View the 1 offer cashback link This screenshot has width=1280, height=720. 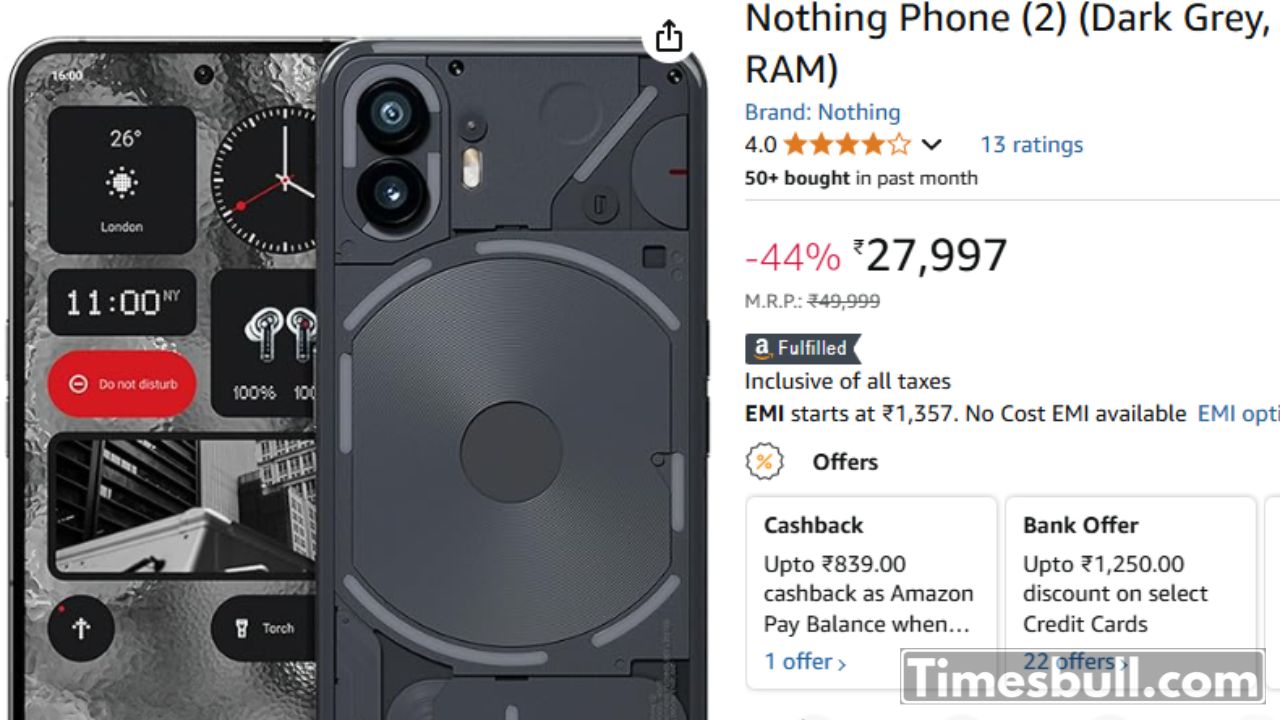click(805, 661)
